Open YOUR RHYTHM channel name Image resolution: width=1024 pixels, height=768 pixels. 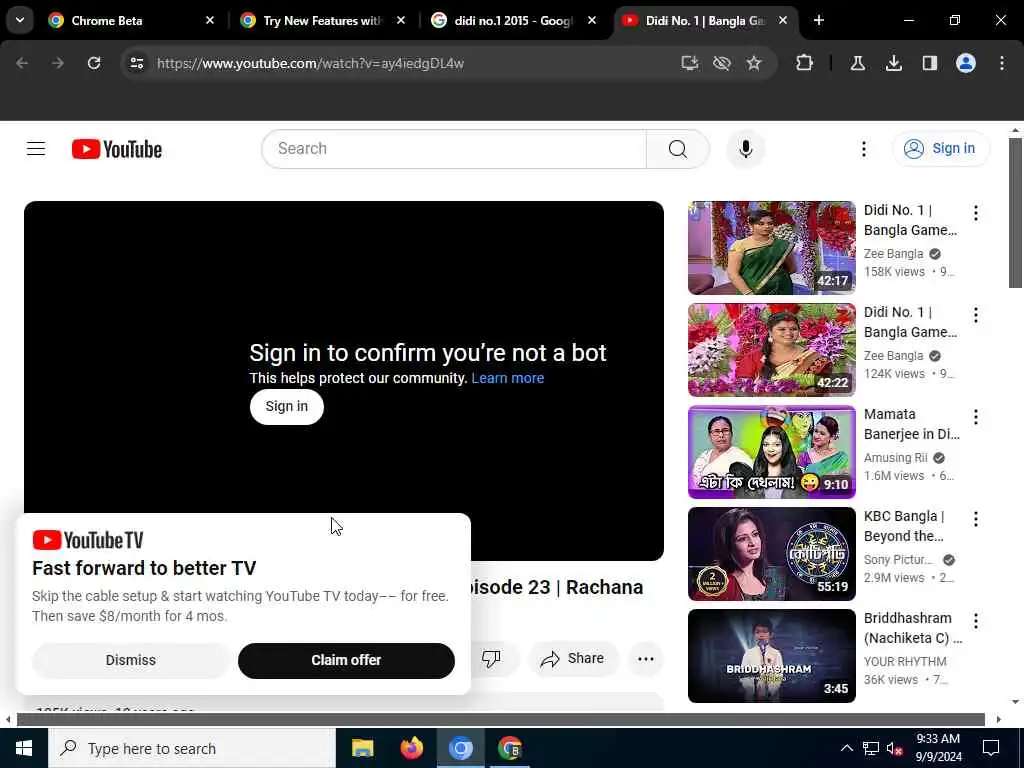905,662
